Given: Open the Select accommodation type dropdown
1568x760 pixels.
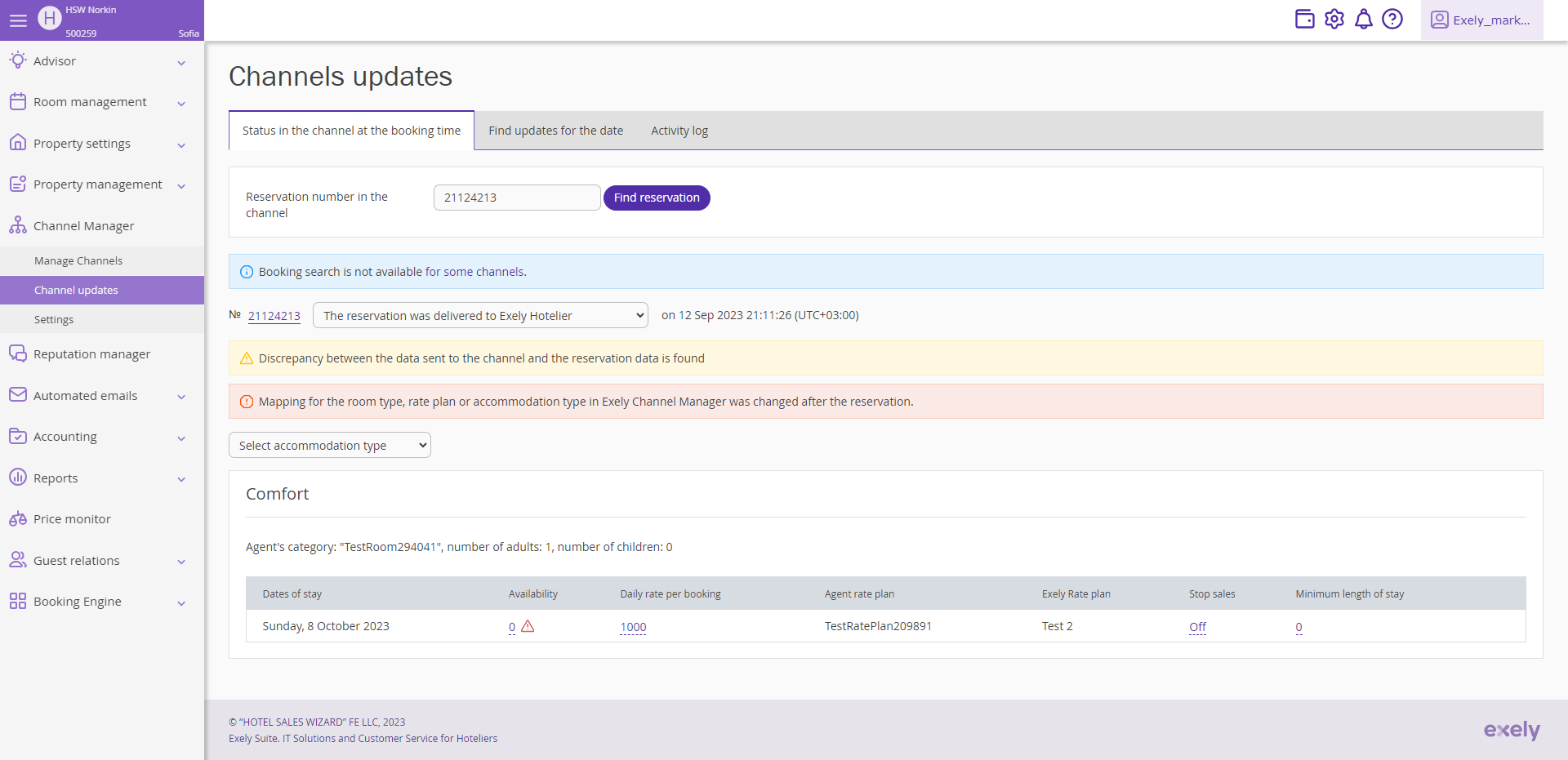Looking at the screenshot, I should (x=329, y=445).
